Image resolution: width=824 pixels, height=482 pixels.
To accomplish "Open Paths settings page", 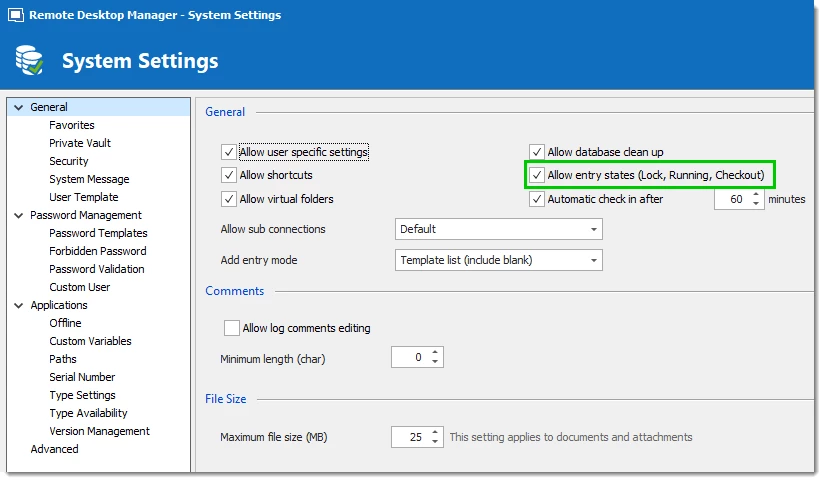I will coord(63,359).
